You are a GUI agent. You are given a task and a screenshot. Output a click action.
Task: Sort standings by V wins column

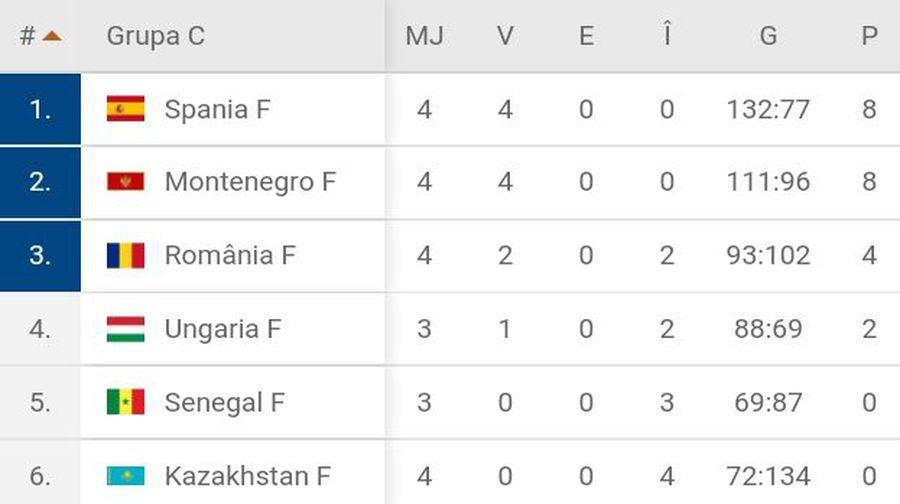[505, 36]
